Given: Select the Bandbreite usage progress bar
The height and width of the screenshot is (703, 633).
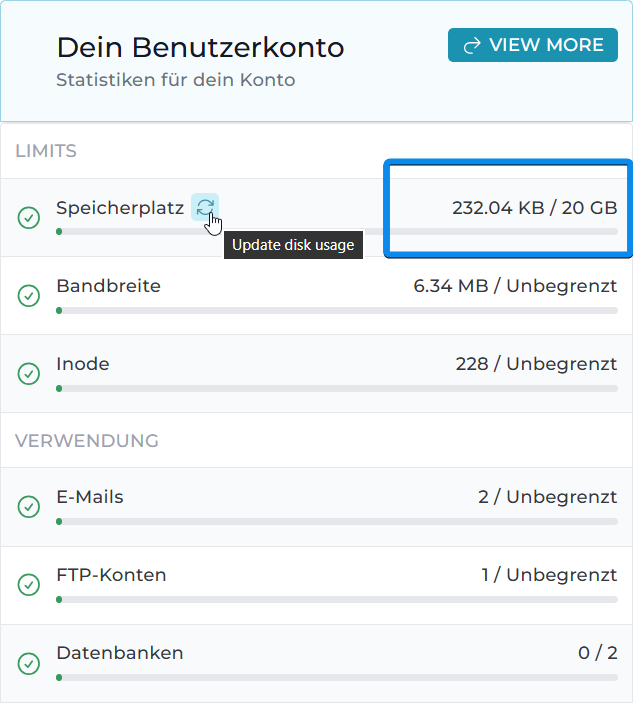Looking at the screenshot, I should [336, 310].
